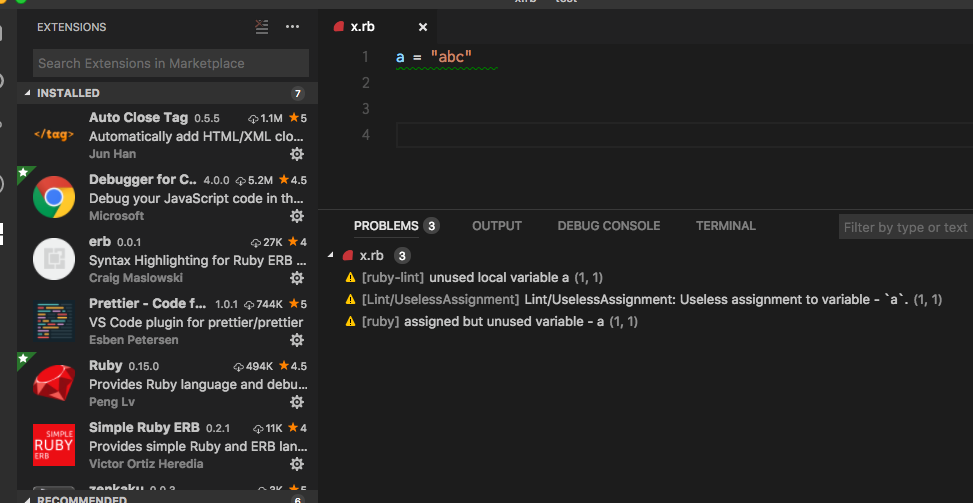Select the Chrome debugger extension icon
The height and width of the screenshot is (503, 973).
click(x=54, y=197)
